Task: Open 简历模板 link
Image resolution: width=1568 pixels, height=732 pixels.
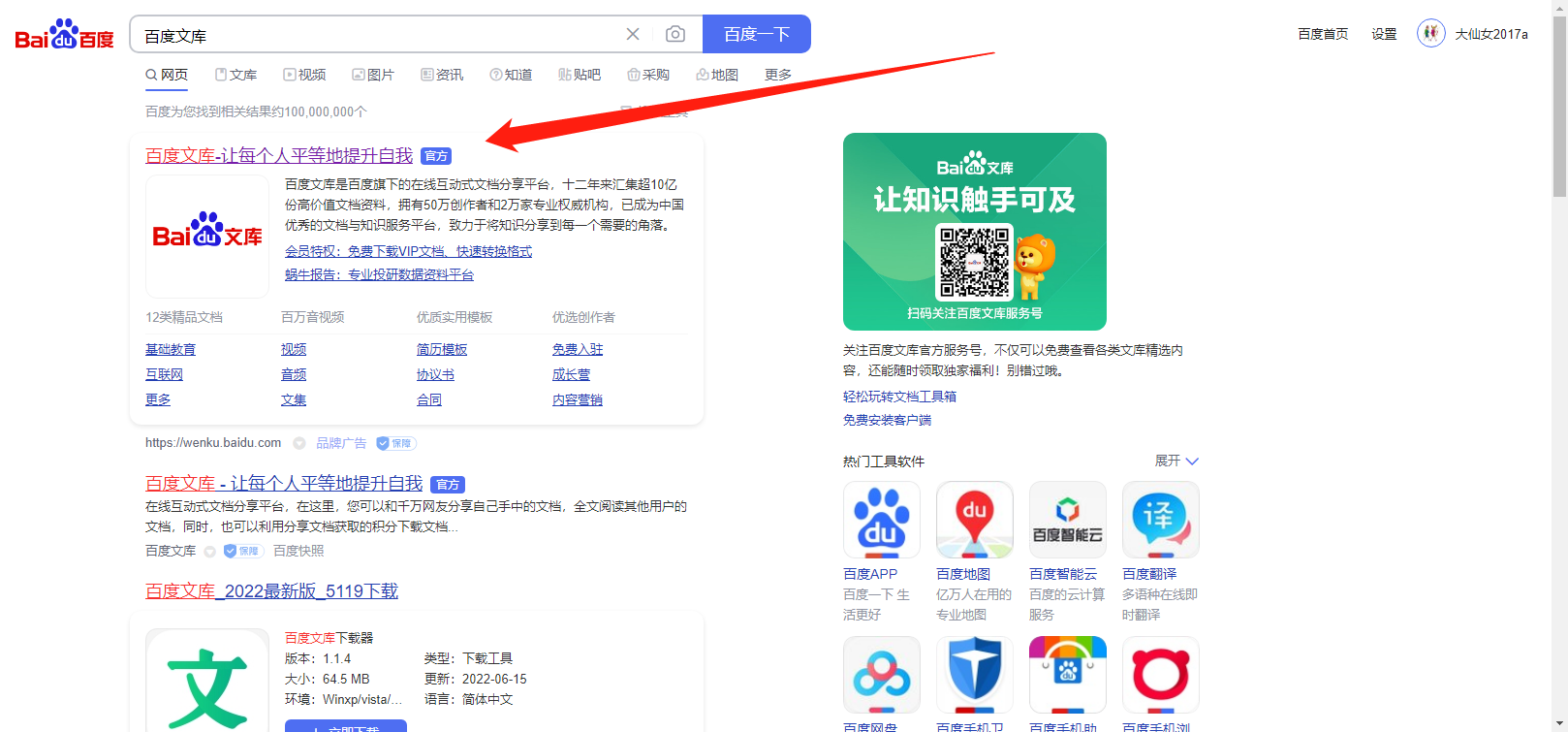Action: point(442,349)
